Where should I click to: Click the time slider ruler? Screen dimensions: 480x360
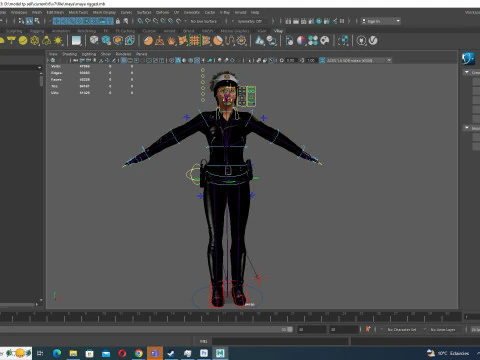coord(230,317)
